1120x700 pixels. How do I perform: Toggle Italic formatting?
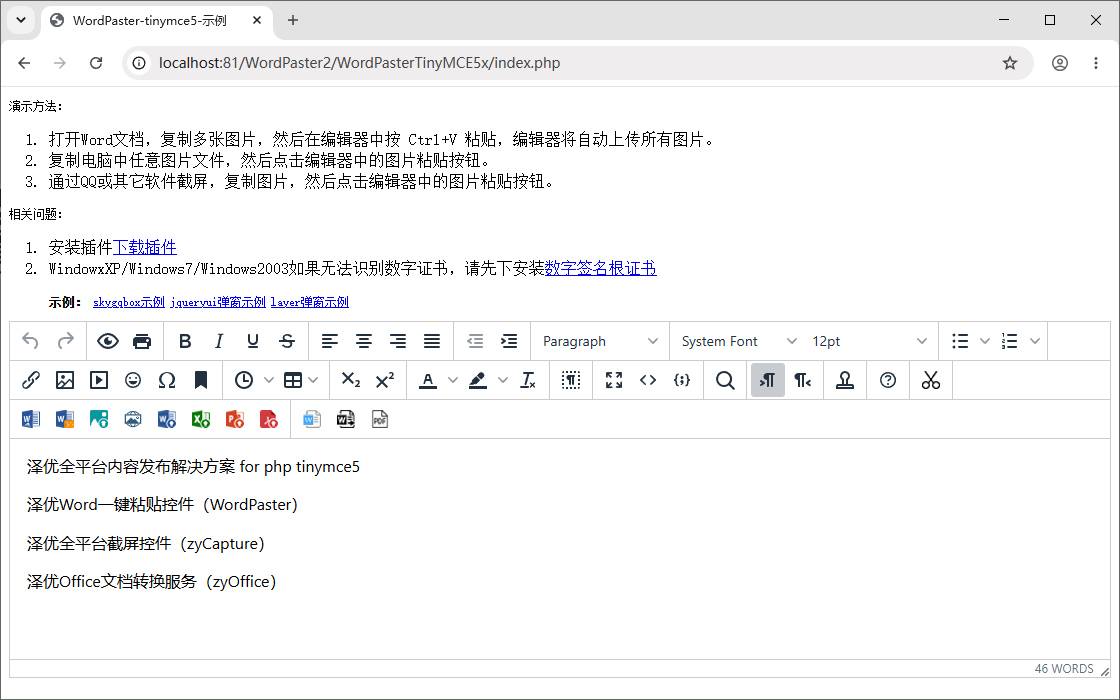point(219,341)
